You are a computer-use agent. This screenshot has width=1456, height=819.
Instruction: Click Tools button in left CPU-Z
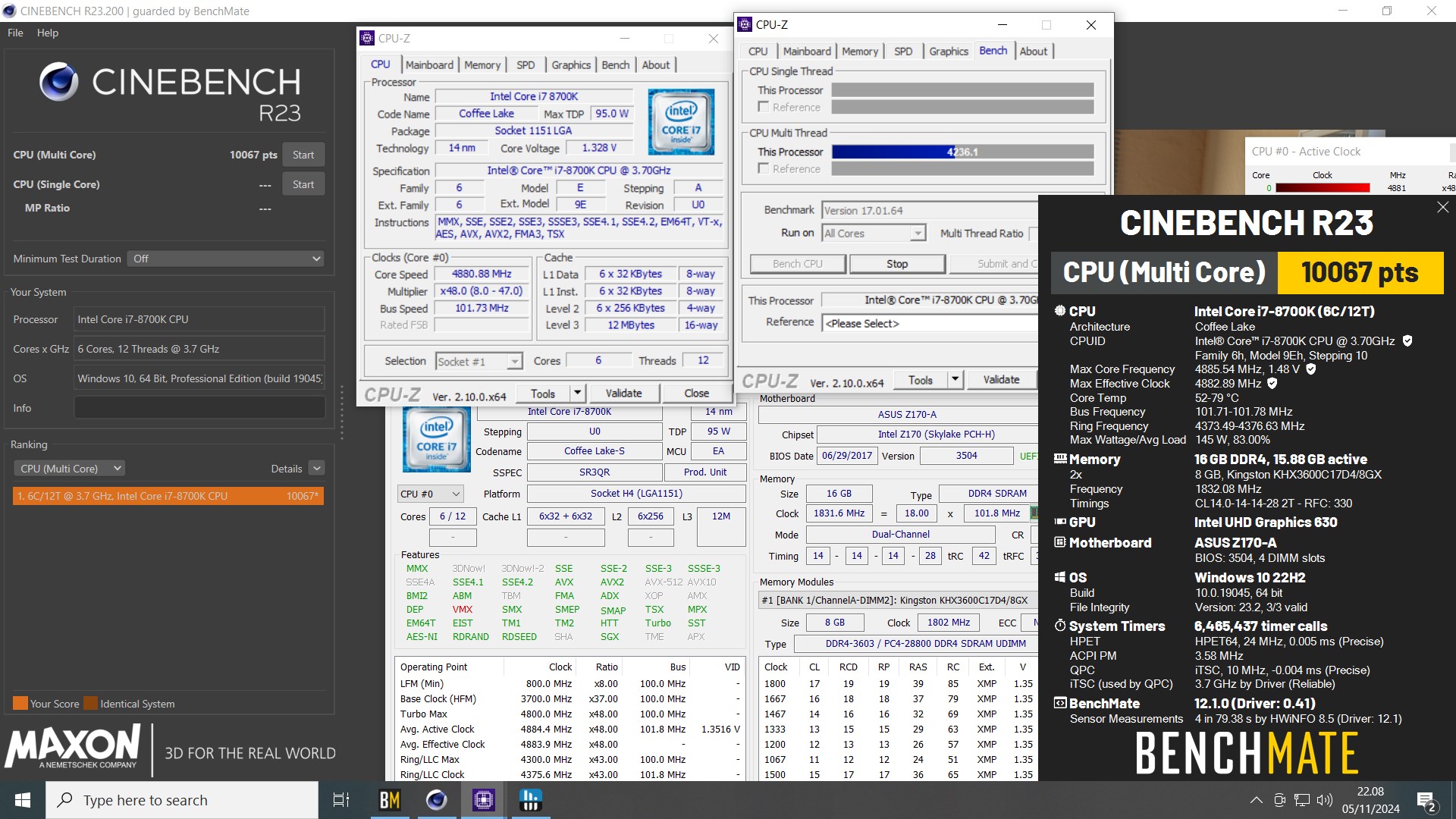coord(543,394)
